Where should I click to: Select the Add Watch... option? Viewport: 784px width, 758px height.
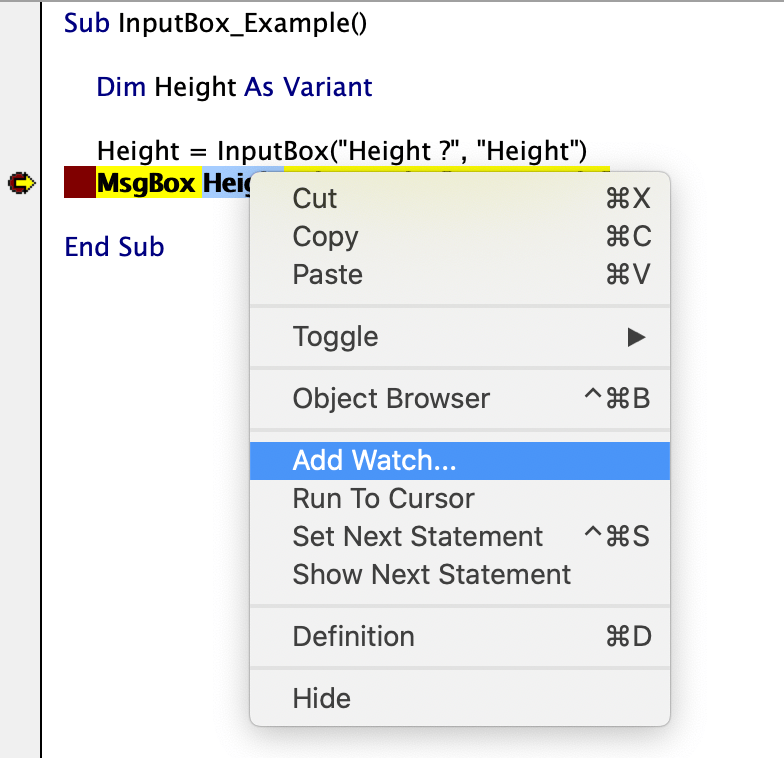point(374,461)
